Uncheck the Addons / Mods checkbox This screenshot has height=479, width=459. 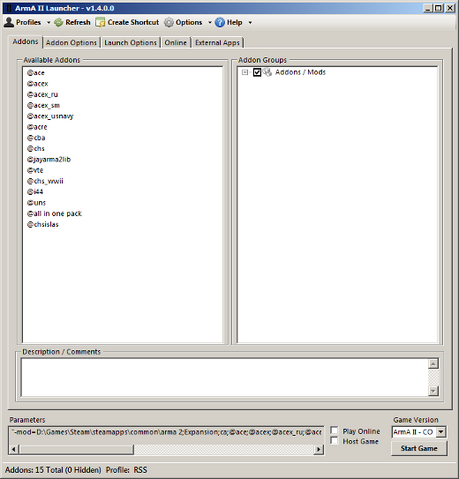[257, 72]
